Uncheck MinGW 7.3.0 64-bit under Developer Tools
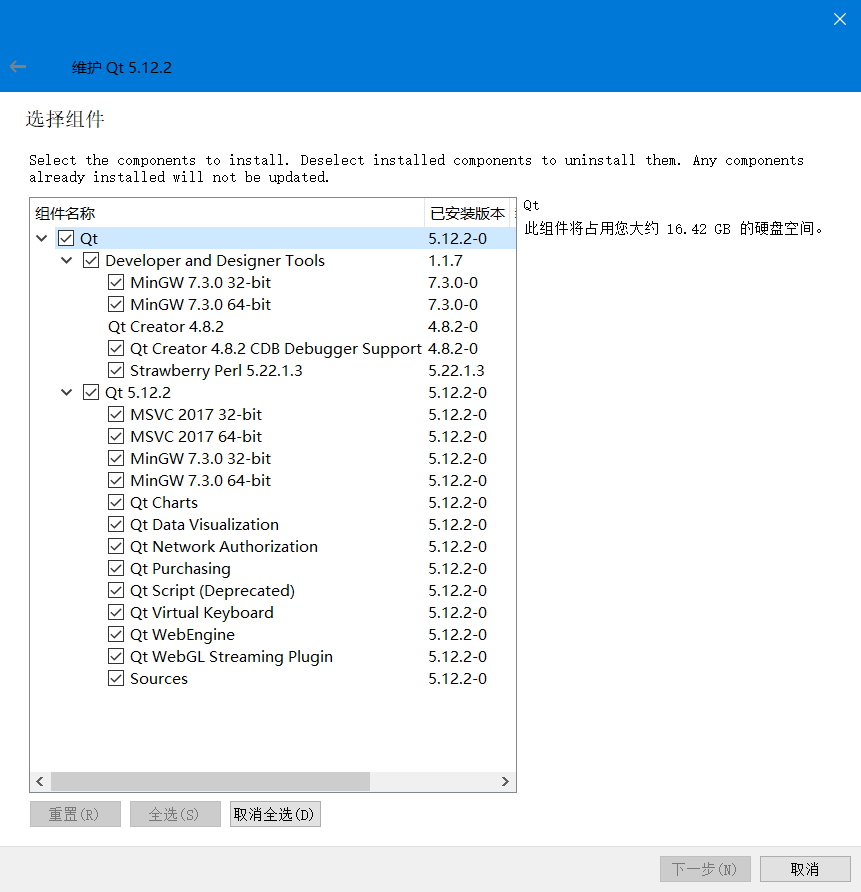The width and height of the screenshot is (861, 892). (x=116, y=304)
